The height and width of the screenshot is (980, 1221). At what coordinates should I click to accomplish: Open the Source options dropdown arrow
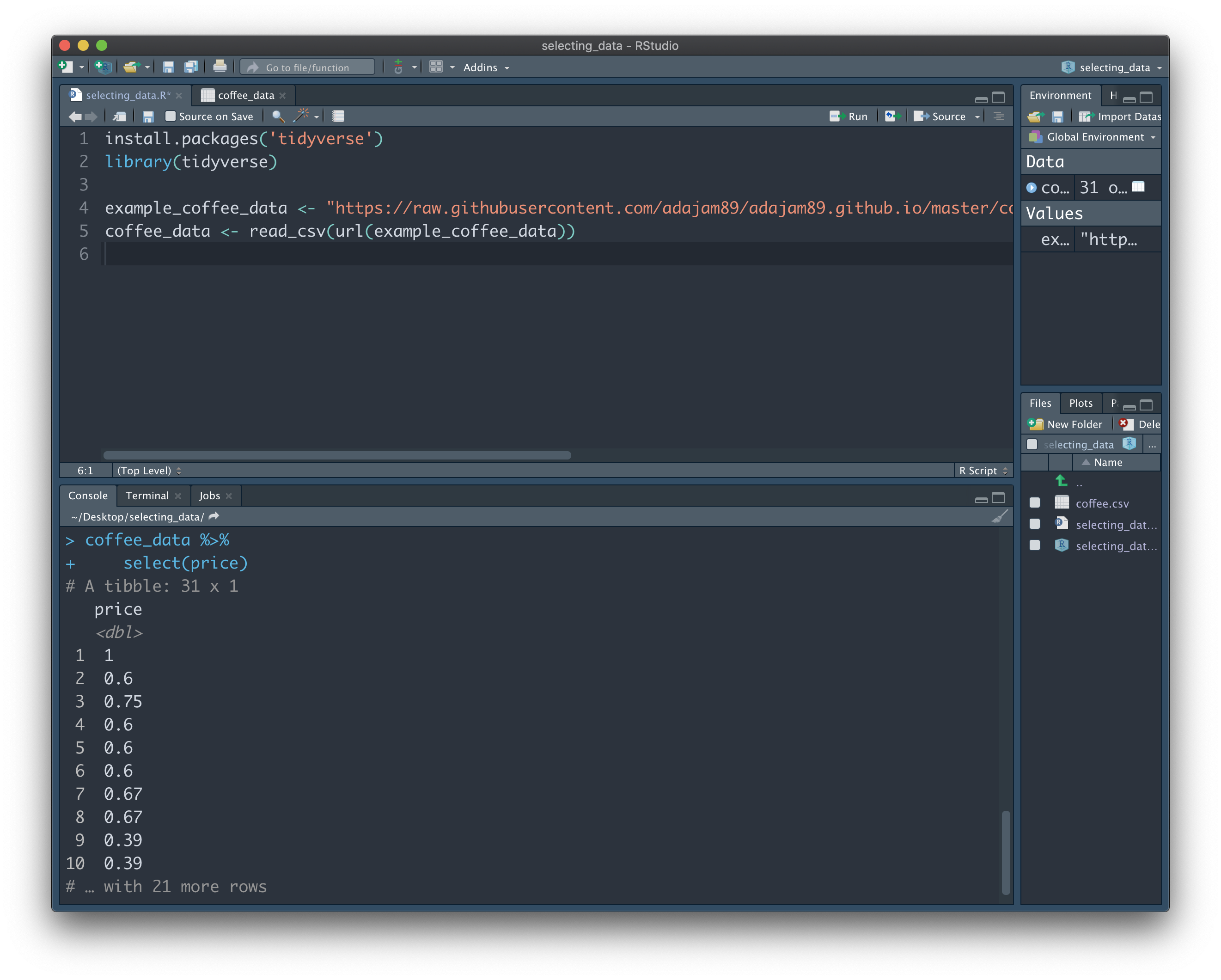click(977, 116)
